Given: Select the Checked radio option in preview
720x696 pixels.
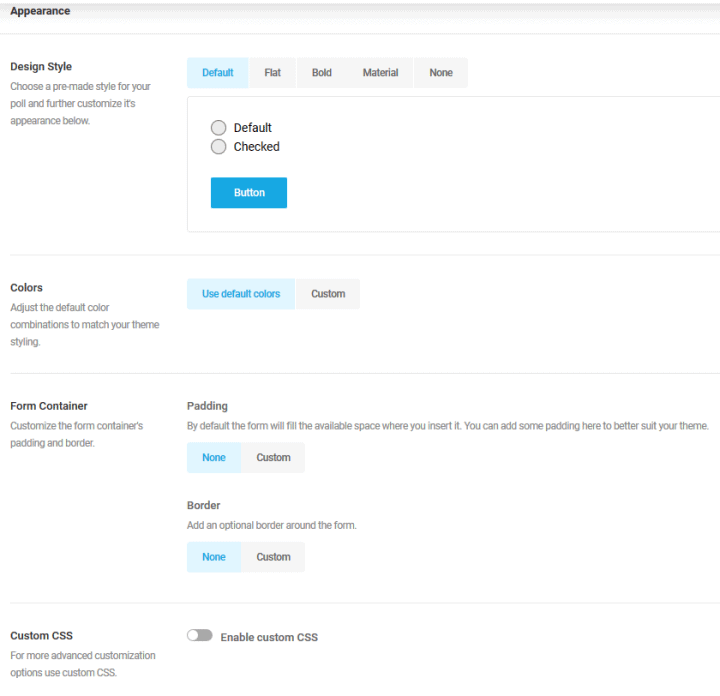Looking at the screenshot, I should pyautogui.click(x=219, y=147).
